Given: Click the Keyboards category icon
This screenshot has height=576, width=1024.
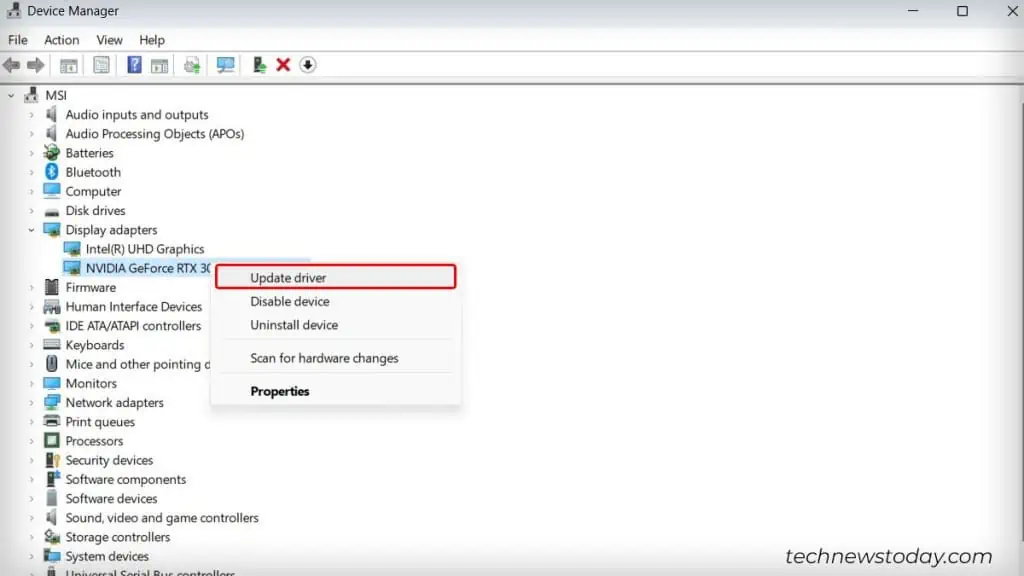Looking at the screenshot, I should click(x=52, y=344).
